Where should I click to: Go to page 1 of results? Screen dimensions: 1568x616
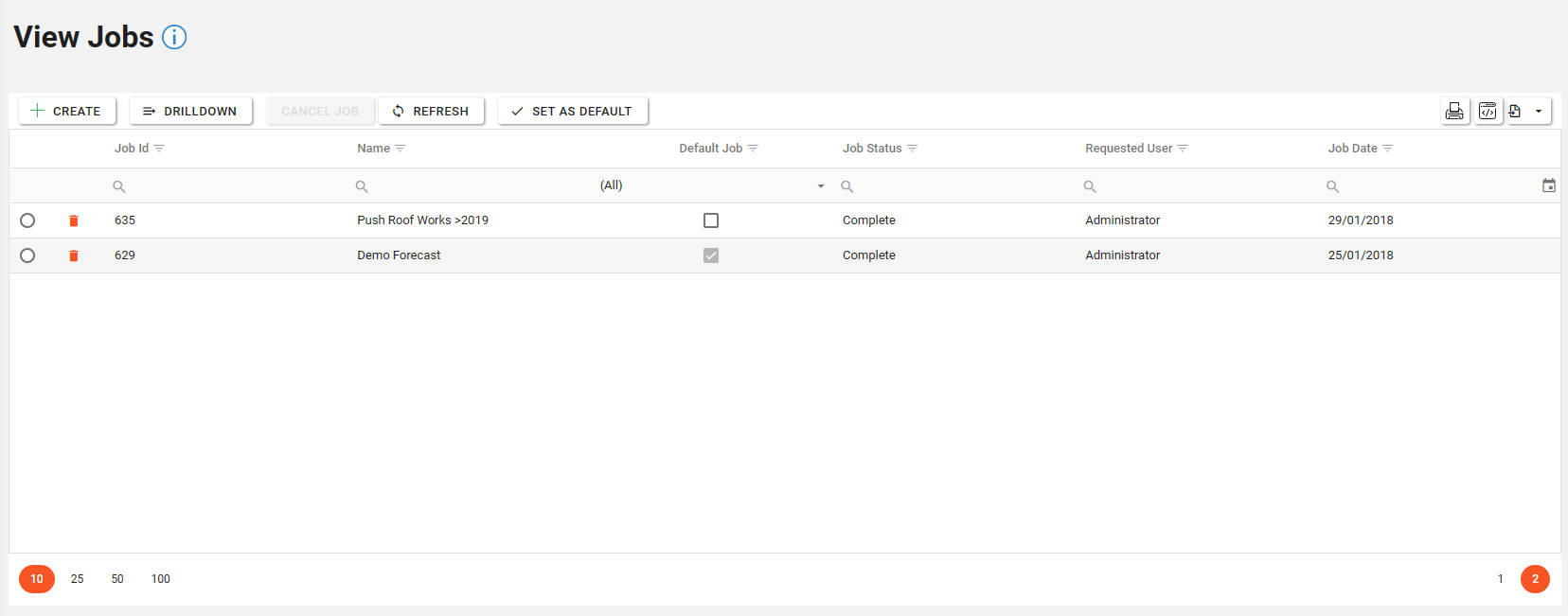[x=1500, y=579]
